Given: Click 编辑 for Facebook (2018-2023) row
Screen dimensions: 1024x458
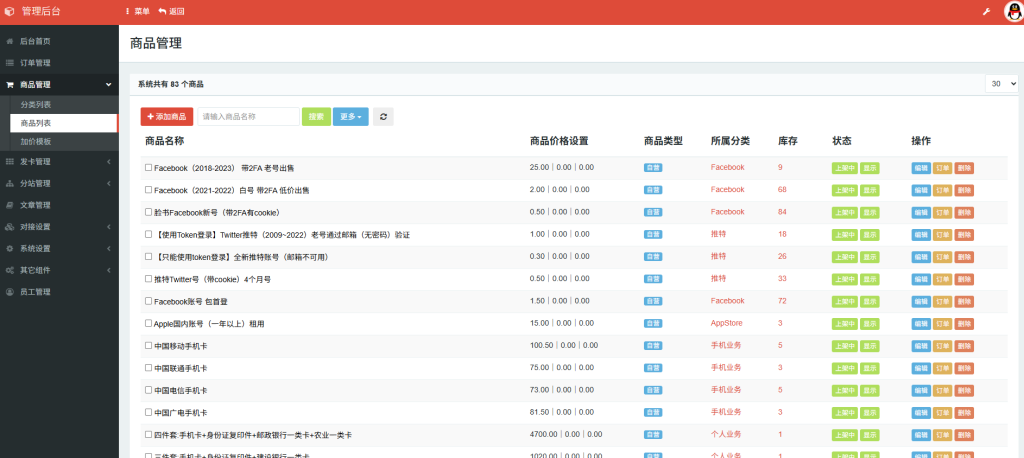Looking at the screenshot, I should (x=921, y=168).
